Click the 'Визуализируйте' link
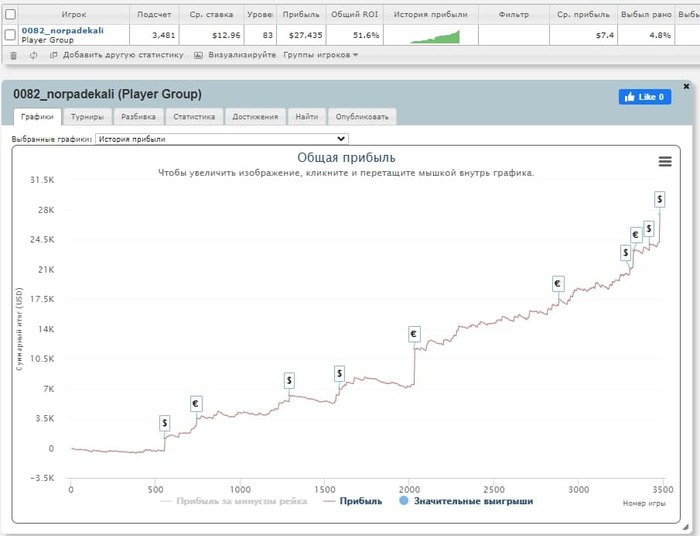The height and width of the screenshot is (536, 700). [x=242, y=55]
